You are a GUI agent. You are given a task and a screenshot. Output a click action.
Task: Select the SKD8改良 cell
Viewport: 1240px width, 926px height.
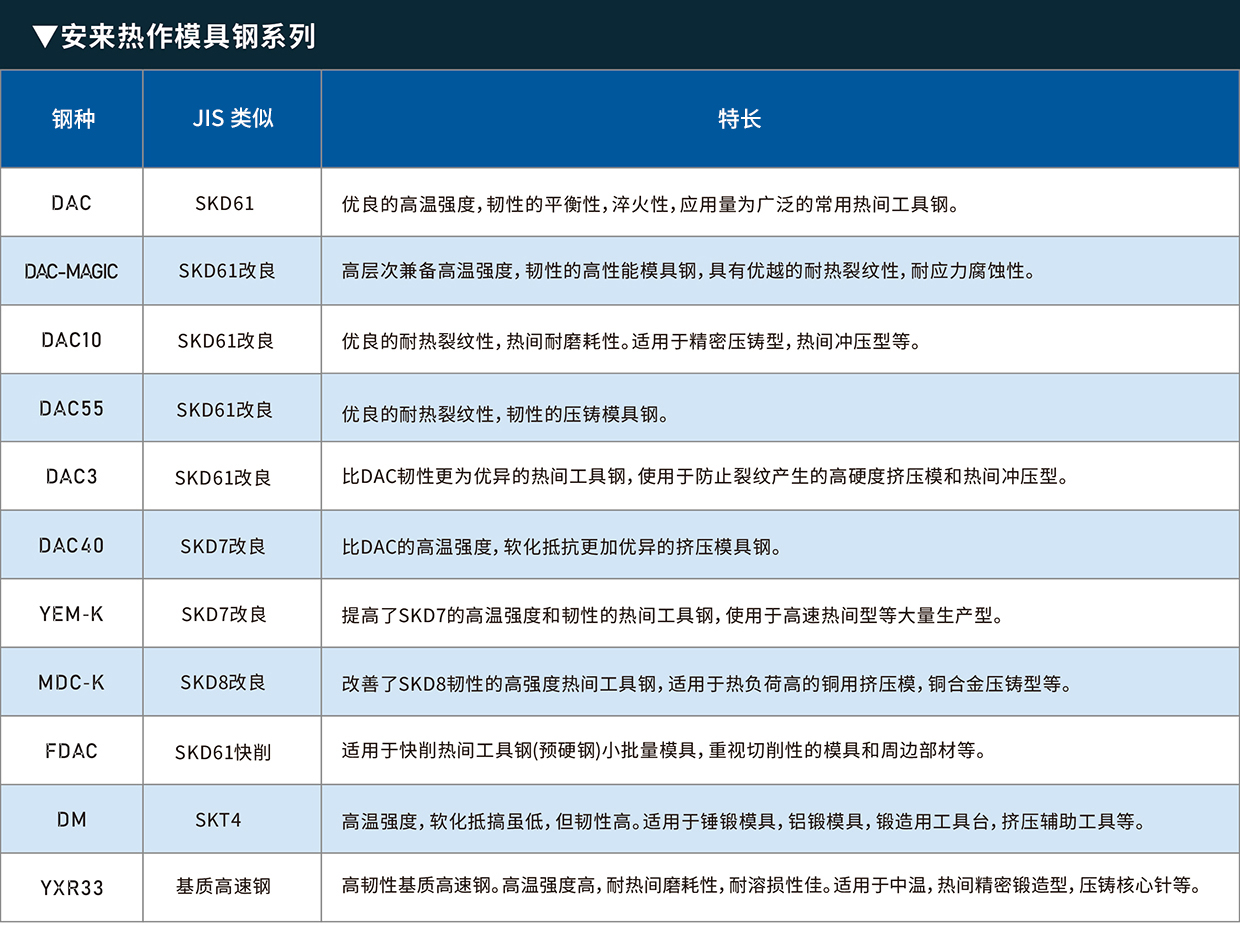pyautogui.click(x=232, y=683)
